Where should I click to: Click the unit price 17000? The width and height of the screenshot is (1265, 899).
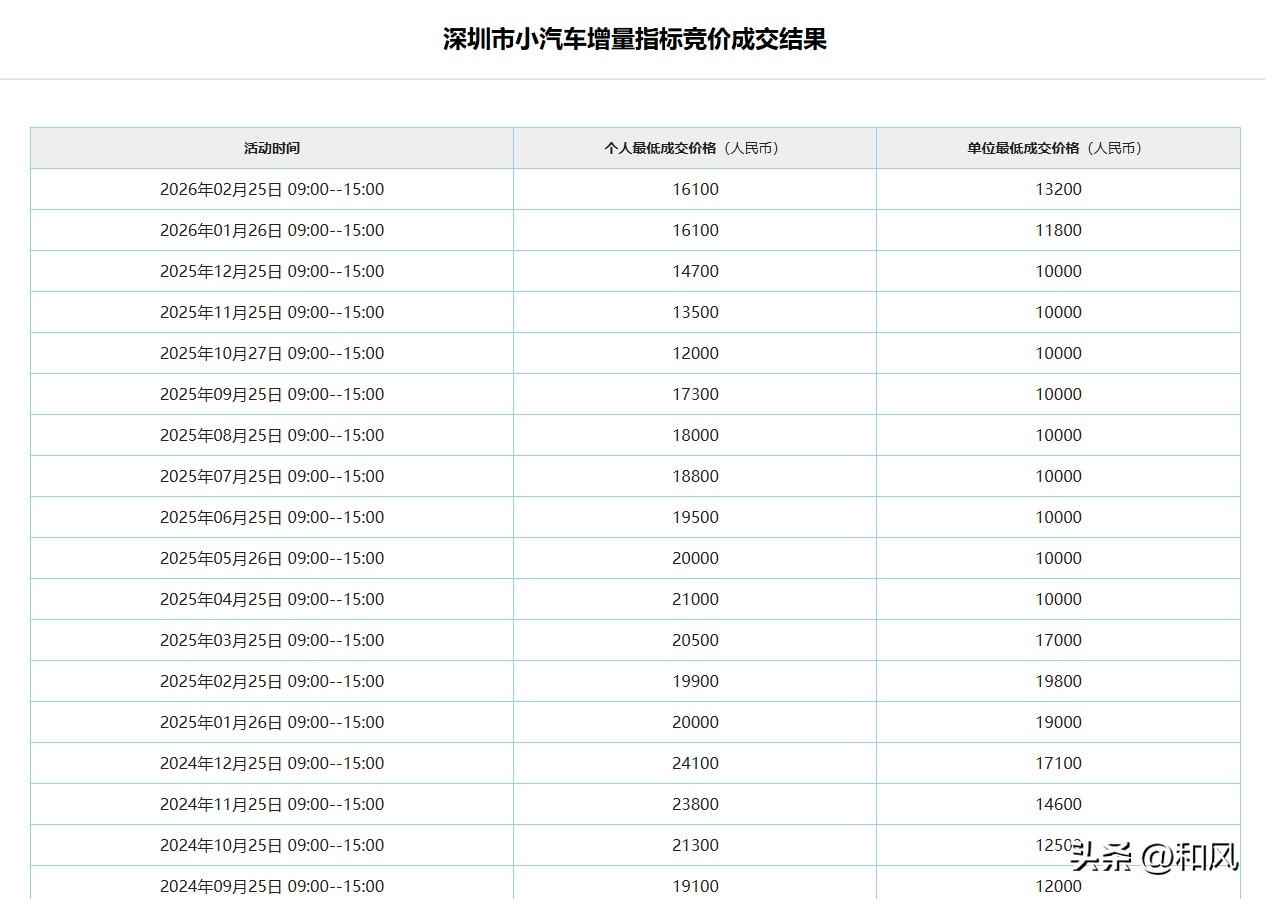click(x=1058, y=640)
